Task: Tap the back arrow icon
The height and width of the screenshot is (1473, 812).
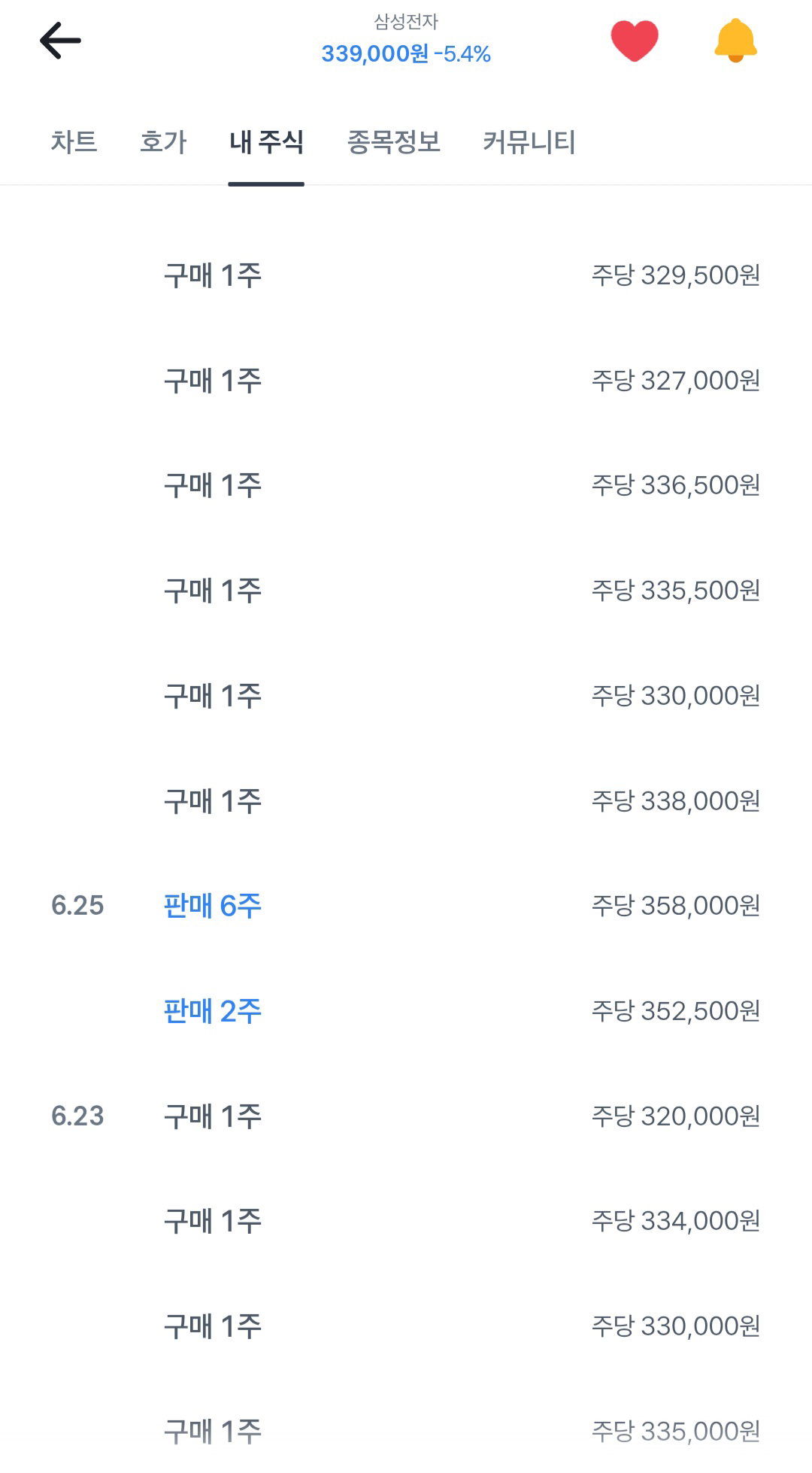Action: (60, 41)
